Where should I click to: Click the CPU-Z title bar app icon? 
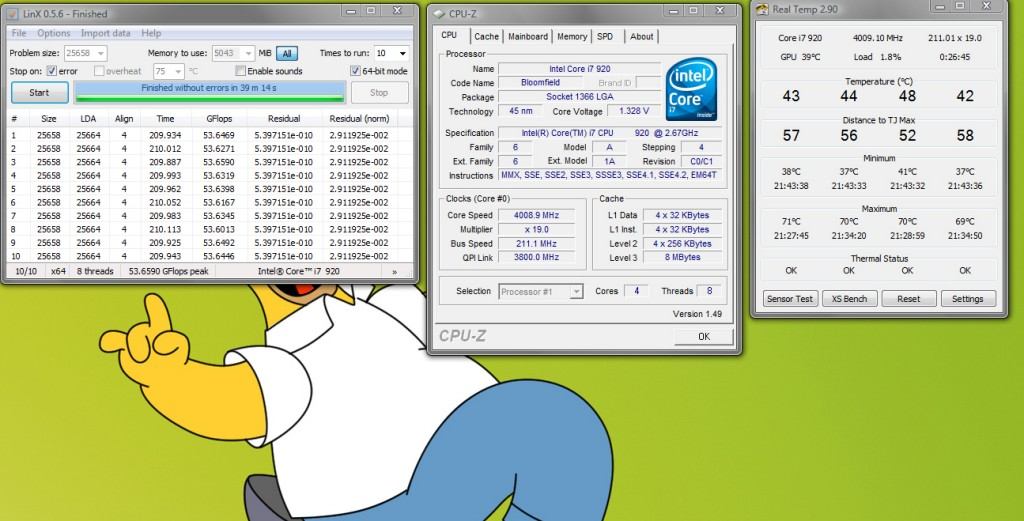tap(438, 14)
